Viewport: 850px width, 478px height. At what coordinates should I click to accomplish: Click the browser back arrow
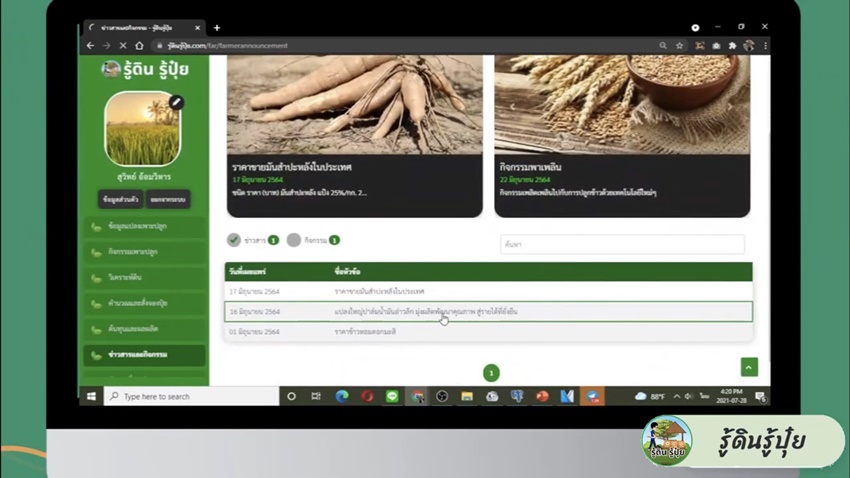91,46
